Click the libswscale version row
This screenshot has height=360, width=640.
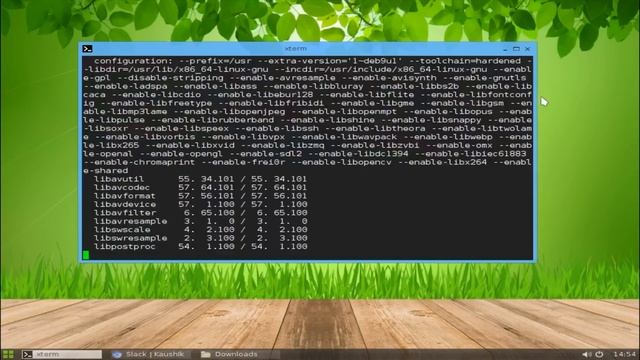click(200, 230)
